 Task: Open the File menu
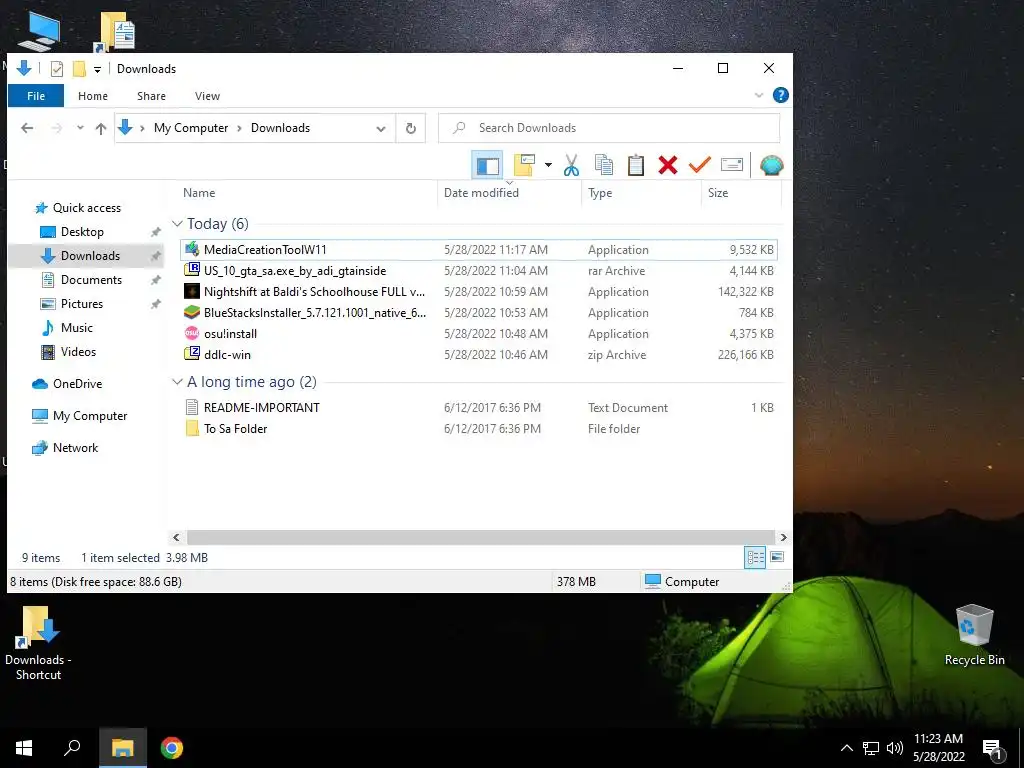pyautogui.click(x=36, y=96)
